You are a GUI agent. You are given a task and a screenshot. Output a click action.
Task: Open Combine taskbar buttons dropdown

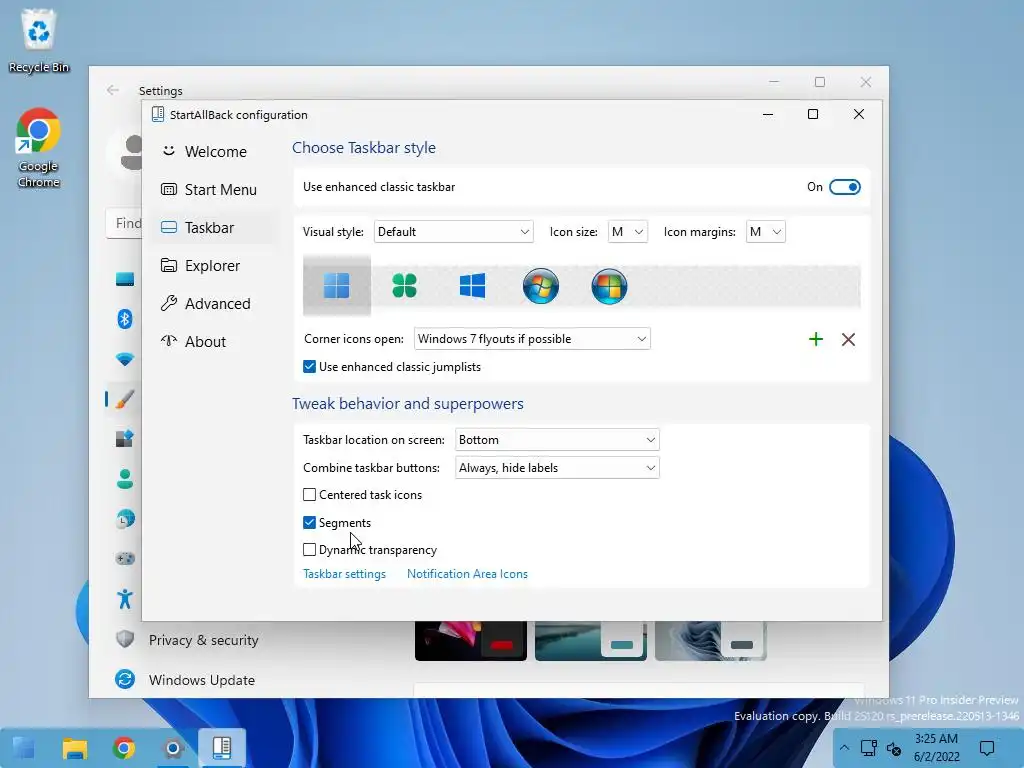point(557,468)
